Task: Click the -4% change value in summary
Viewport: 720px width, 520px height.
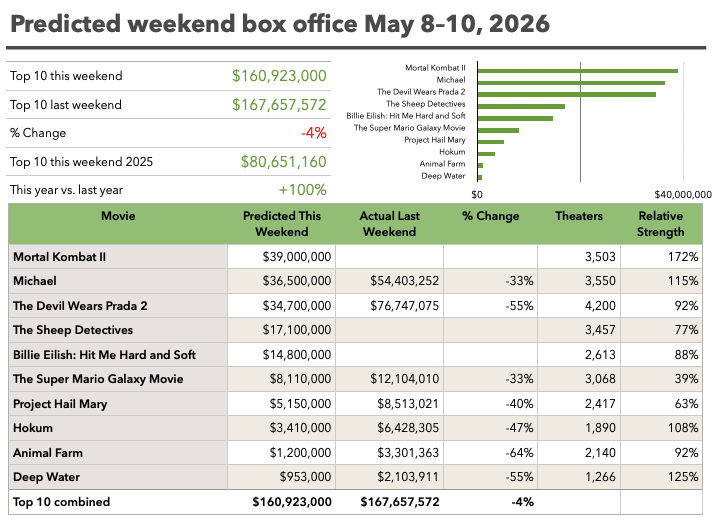Action: pyautogui.click(x=314, y=133)
